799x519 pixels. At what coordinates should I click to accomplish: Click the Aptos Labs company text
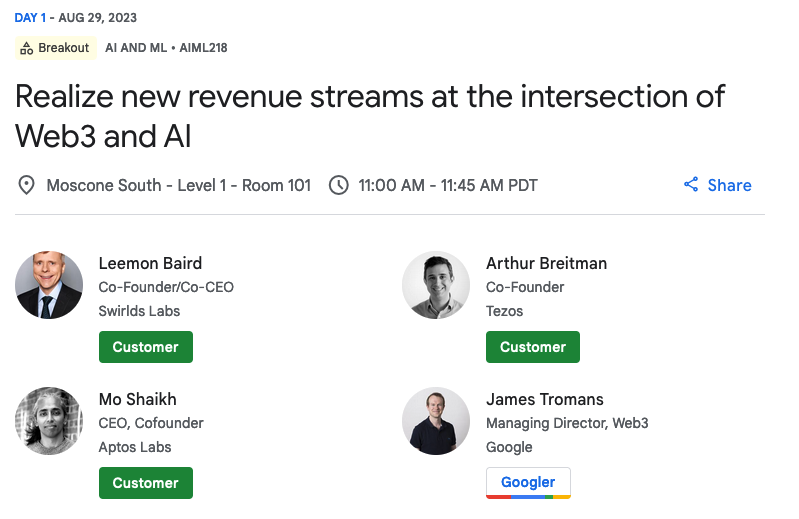135,447
